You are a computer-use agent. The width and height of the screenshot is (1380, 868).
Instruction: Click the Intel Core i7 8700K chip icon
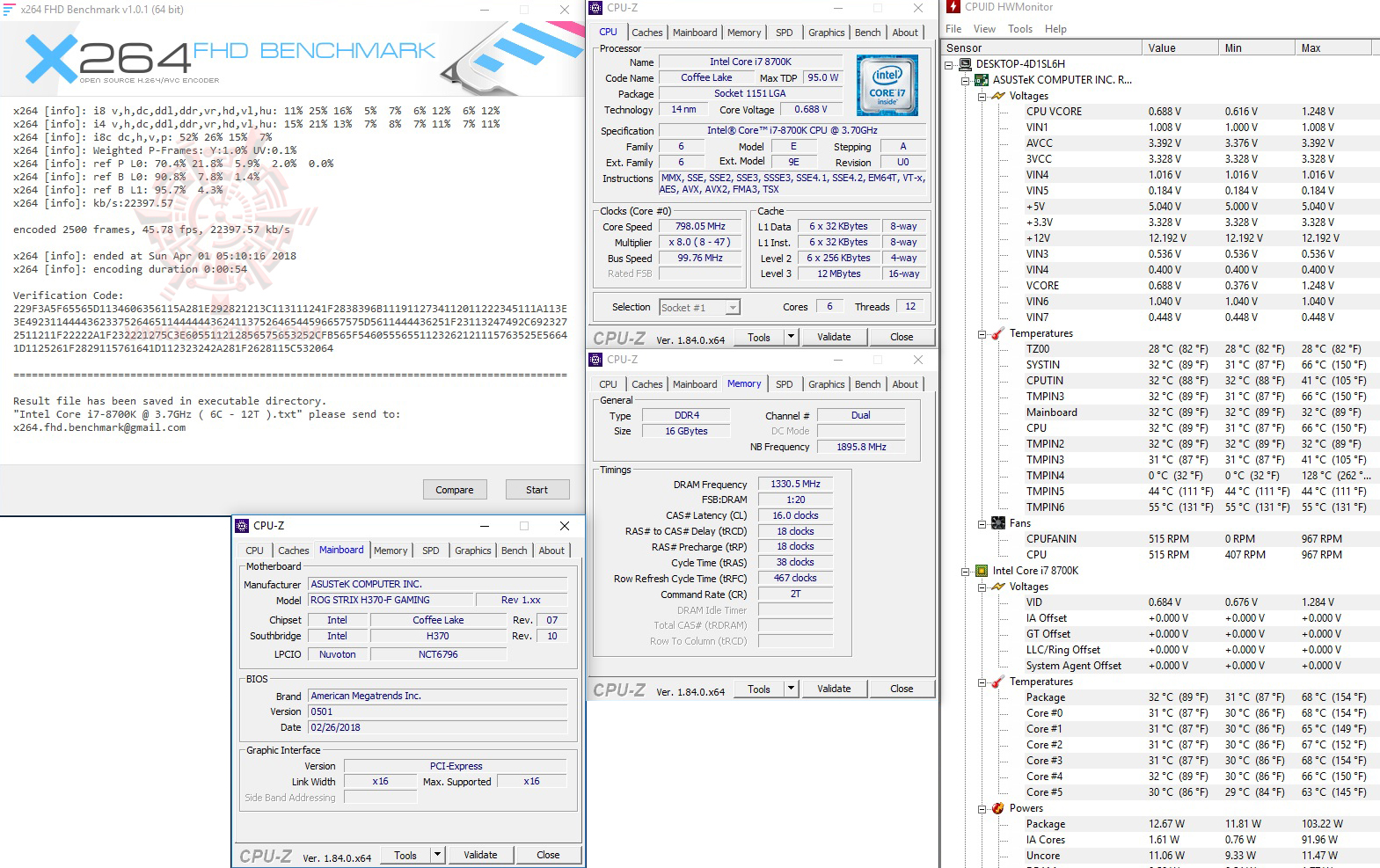[x=982, y=571]
